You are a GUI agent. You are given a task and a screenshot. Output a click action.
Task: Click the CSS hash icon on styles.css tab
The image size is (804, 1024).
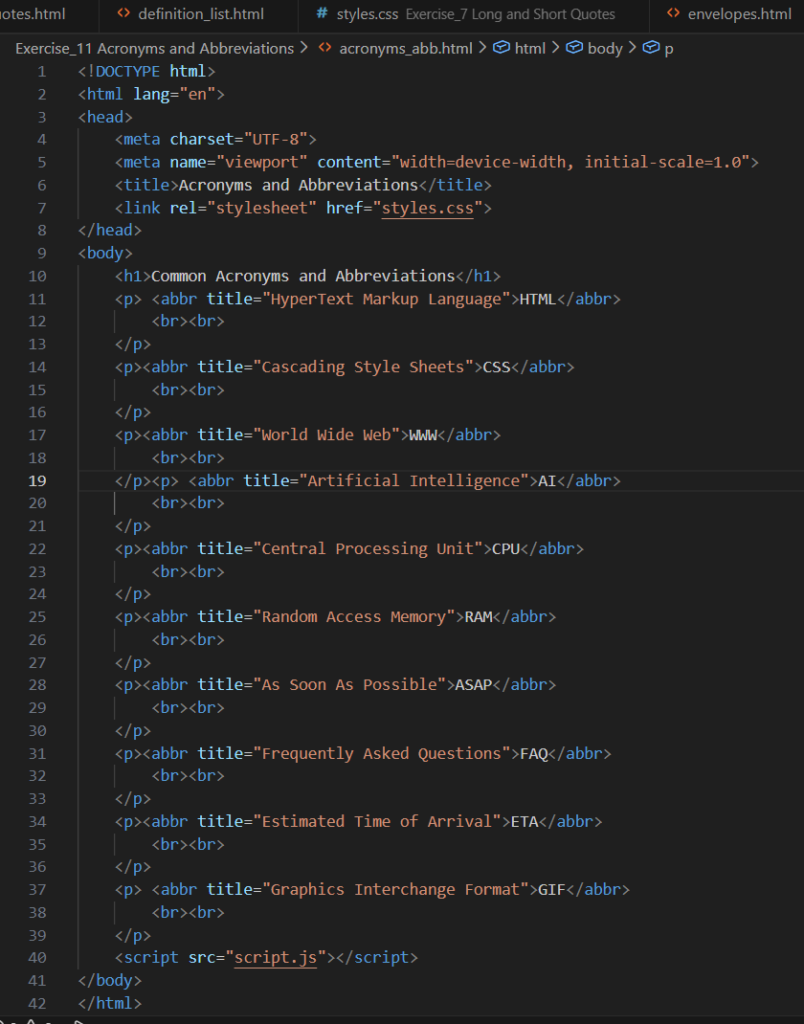(322, 14)
